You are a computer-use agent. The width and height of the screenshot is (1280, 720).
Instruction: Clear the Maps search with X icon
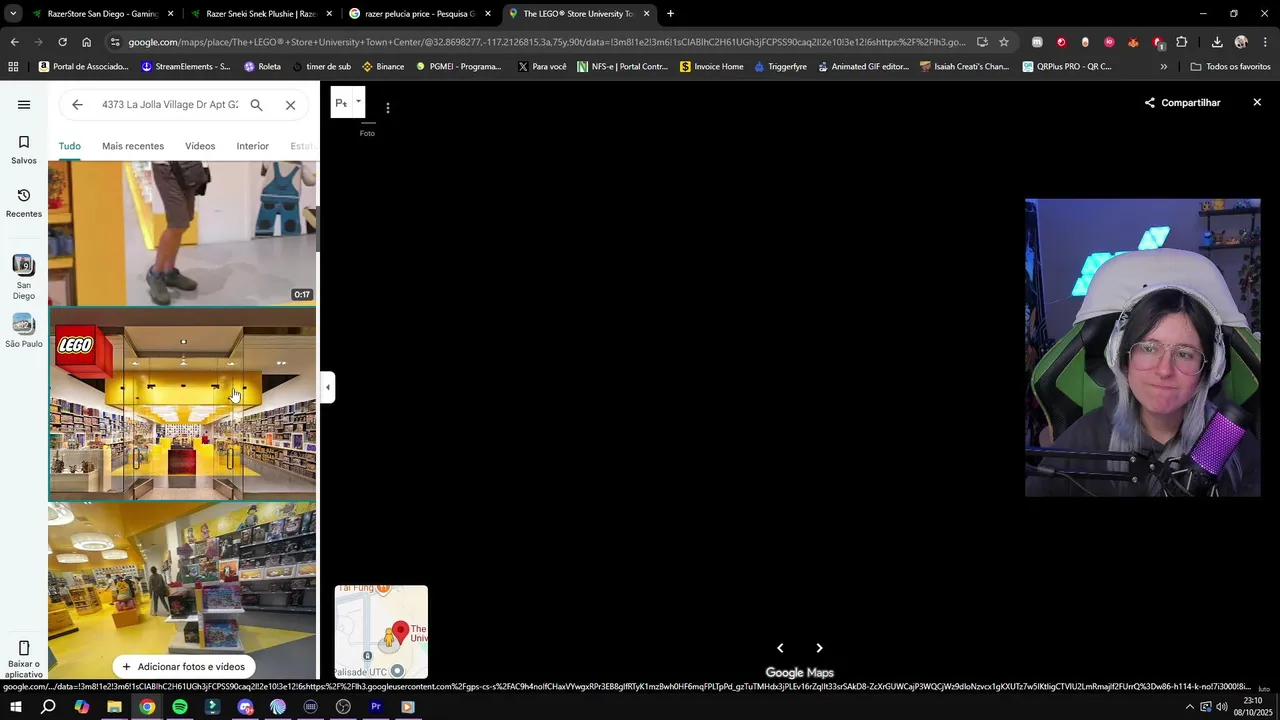290,104
